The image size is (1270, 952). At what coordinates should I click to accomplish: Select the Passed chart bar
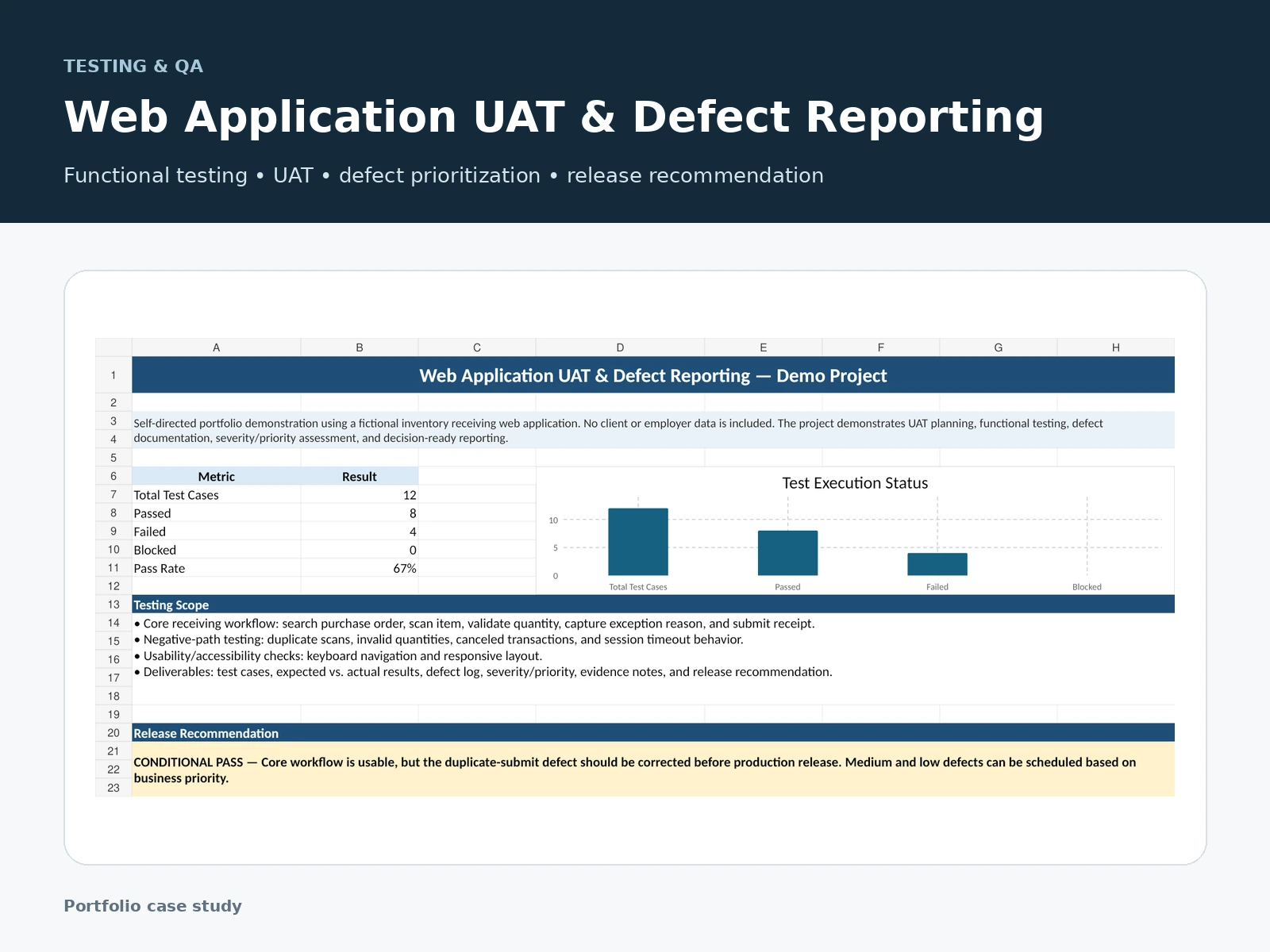[787, 553]
